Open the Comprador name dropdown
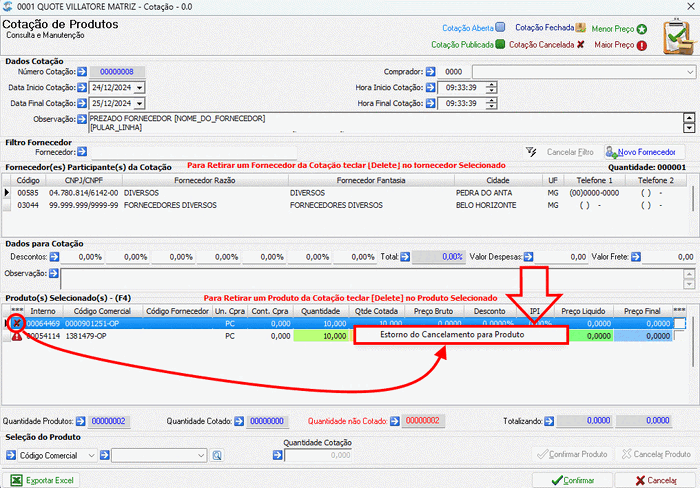Viewport: 700px width, 488px height. pos(690,72)
